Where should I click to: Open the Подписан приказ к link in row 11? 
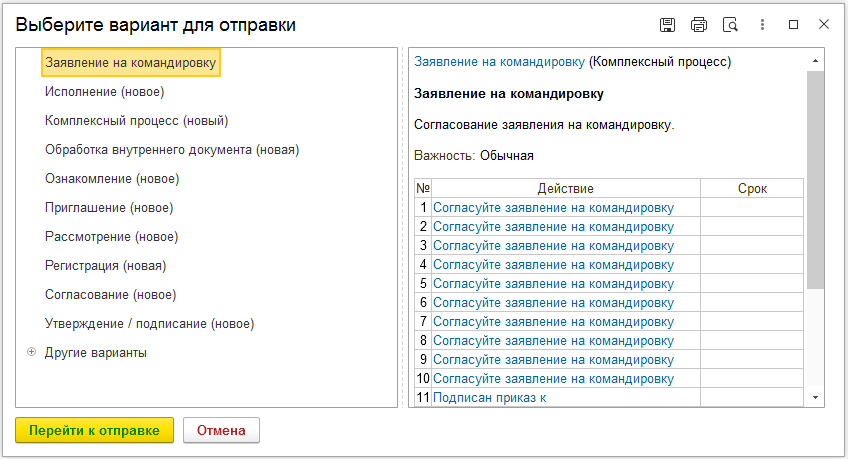coord(489,398)
